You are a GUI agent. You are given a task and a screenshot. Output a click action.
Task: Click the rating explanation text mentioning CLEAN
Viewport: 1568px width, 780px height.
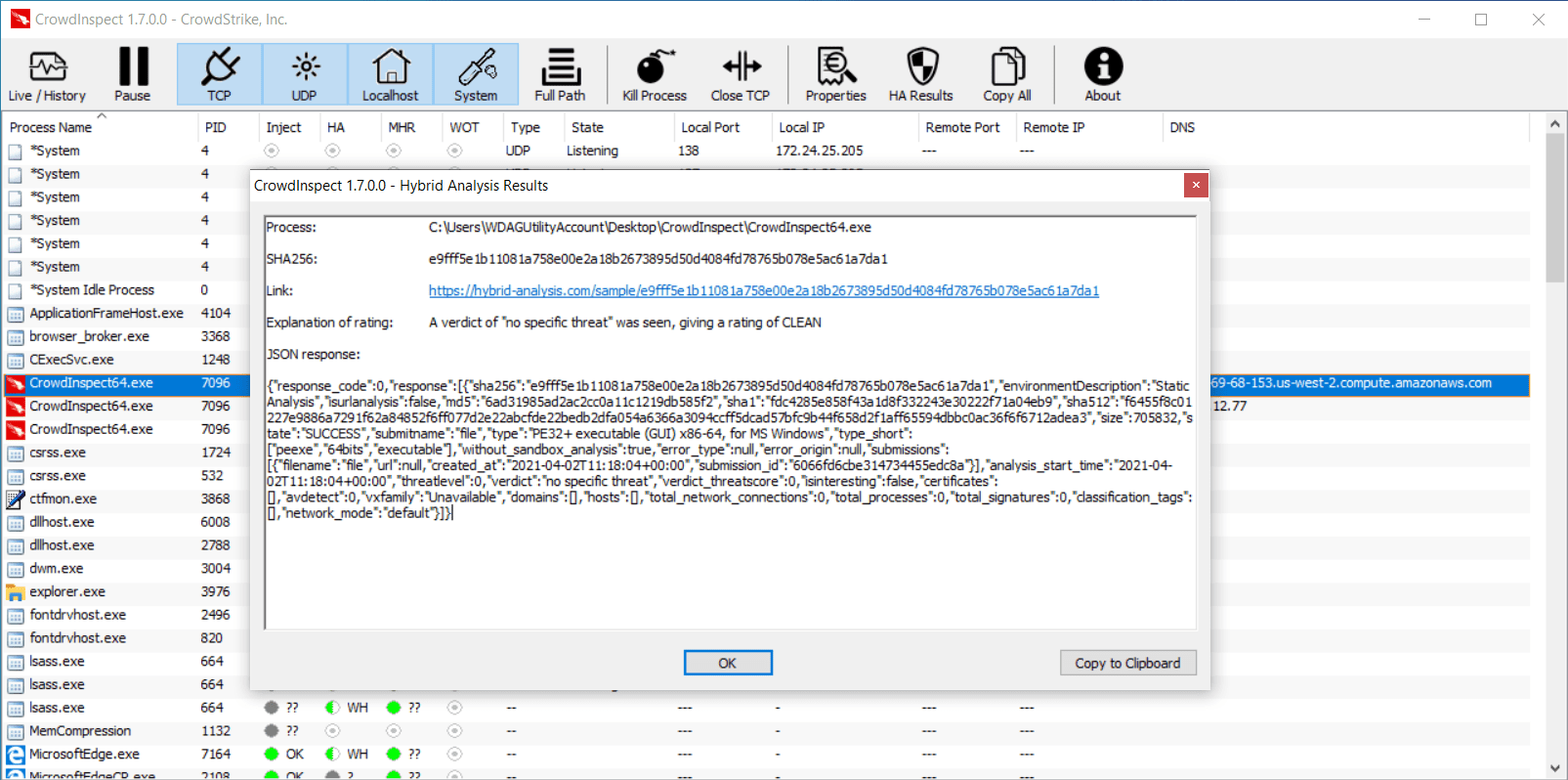[625, 323]
